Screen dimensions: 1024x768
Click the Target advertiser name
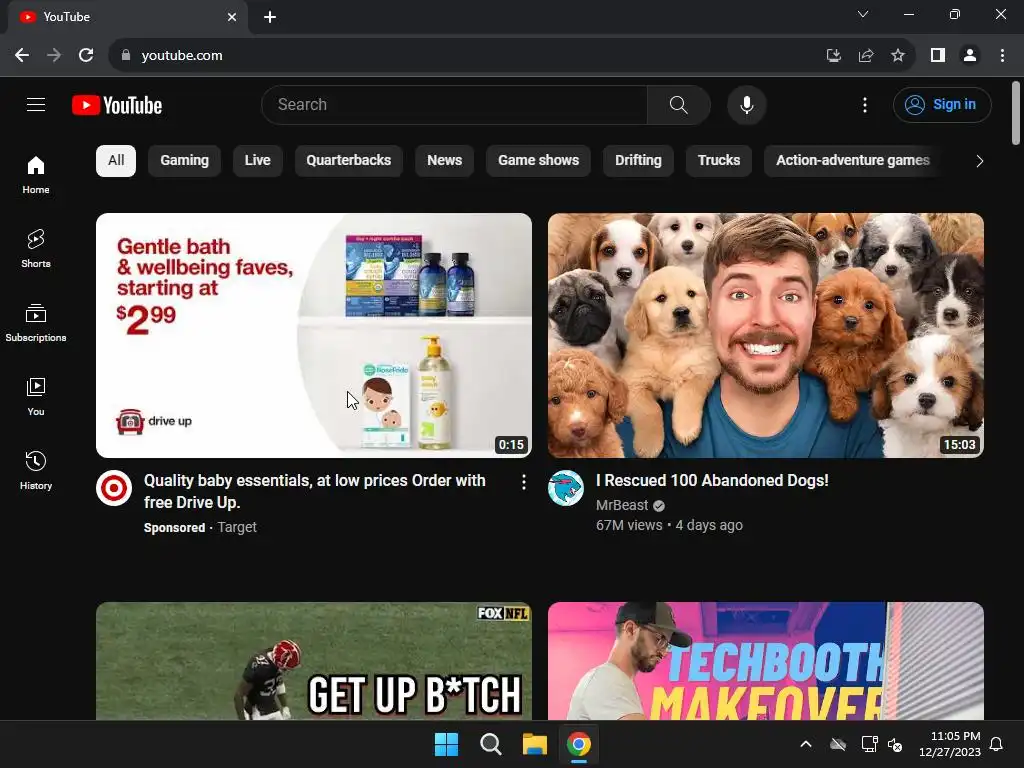(236, 527)
